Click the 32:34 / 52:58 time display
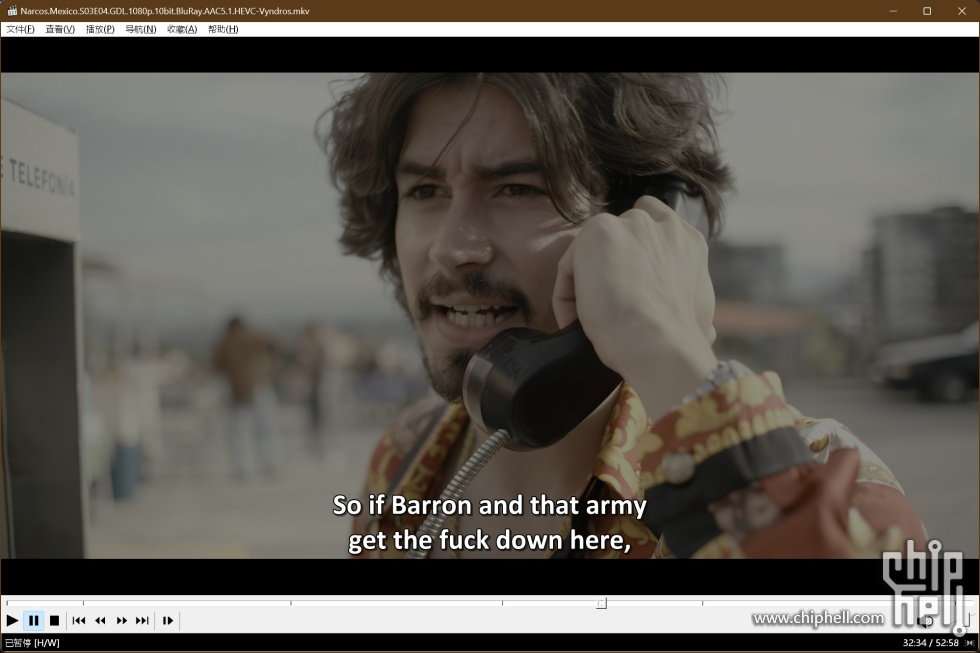 click(930, 642)
